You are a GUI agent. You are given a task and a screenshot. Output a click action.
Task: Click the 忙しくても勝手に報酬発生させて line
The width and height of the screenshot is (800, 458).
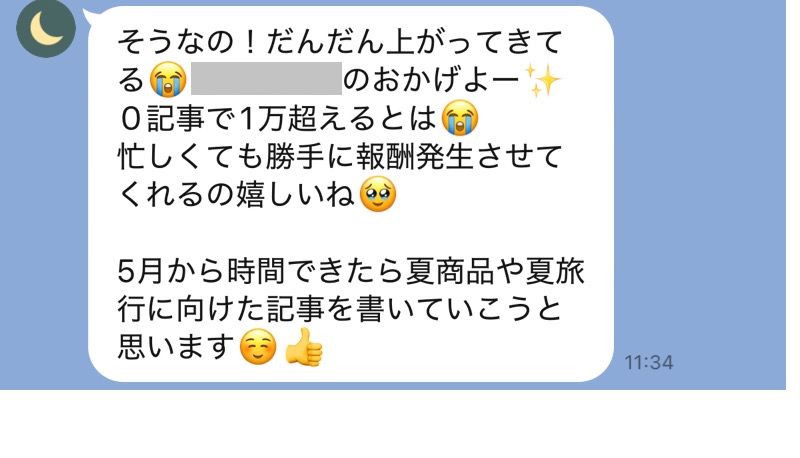point(340,156)
